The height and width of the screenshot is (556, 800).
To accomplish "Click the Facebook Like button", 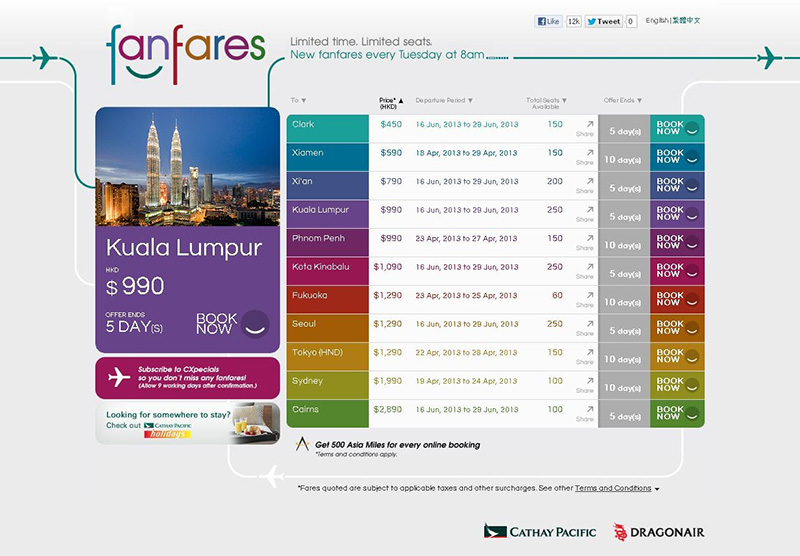I will [x=548, y=21].
